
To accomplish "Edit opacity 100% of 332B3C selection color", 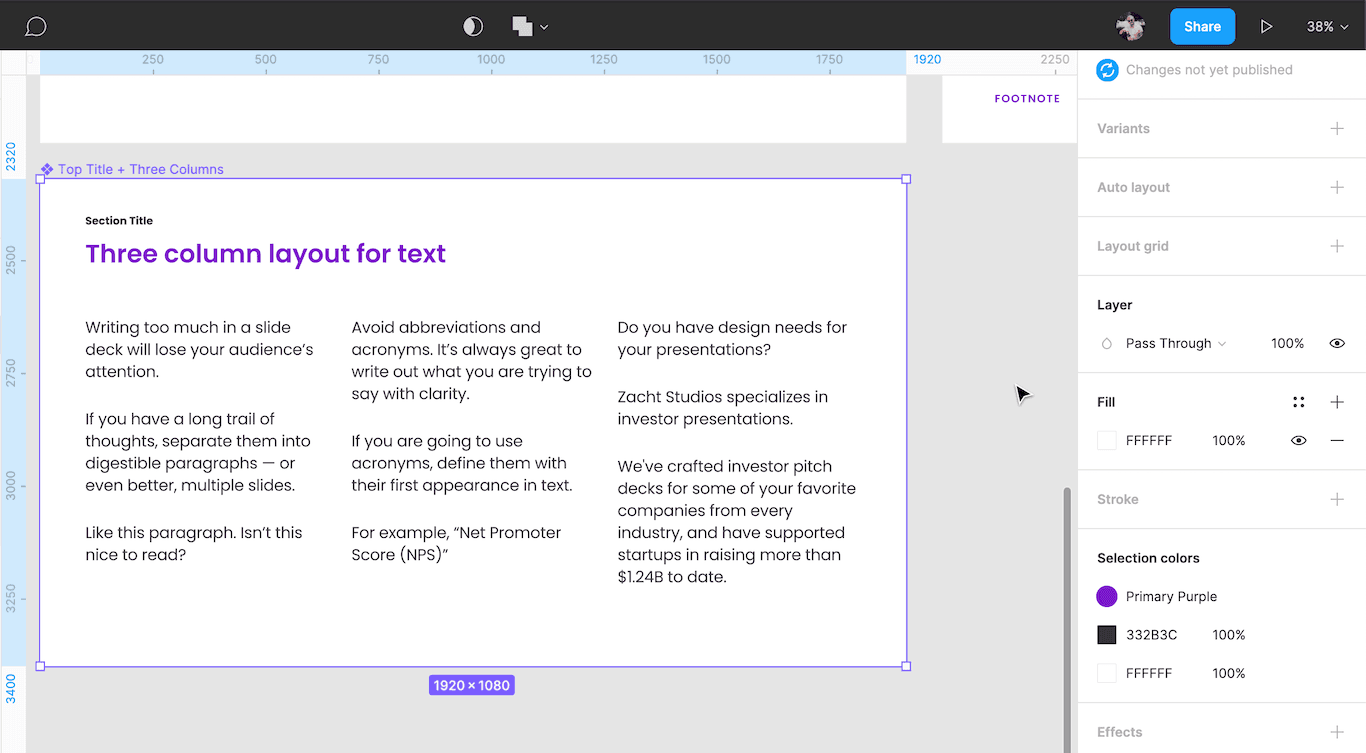I will (x=1229, y=635).
